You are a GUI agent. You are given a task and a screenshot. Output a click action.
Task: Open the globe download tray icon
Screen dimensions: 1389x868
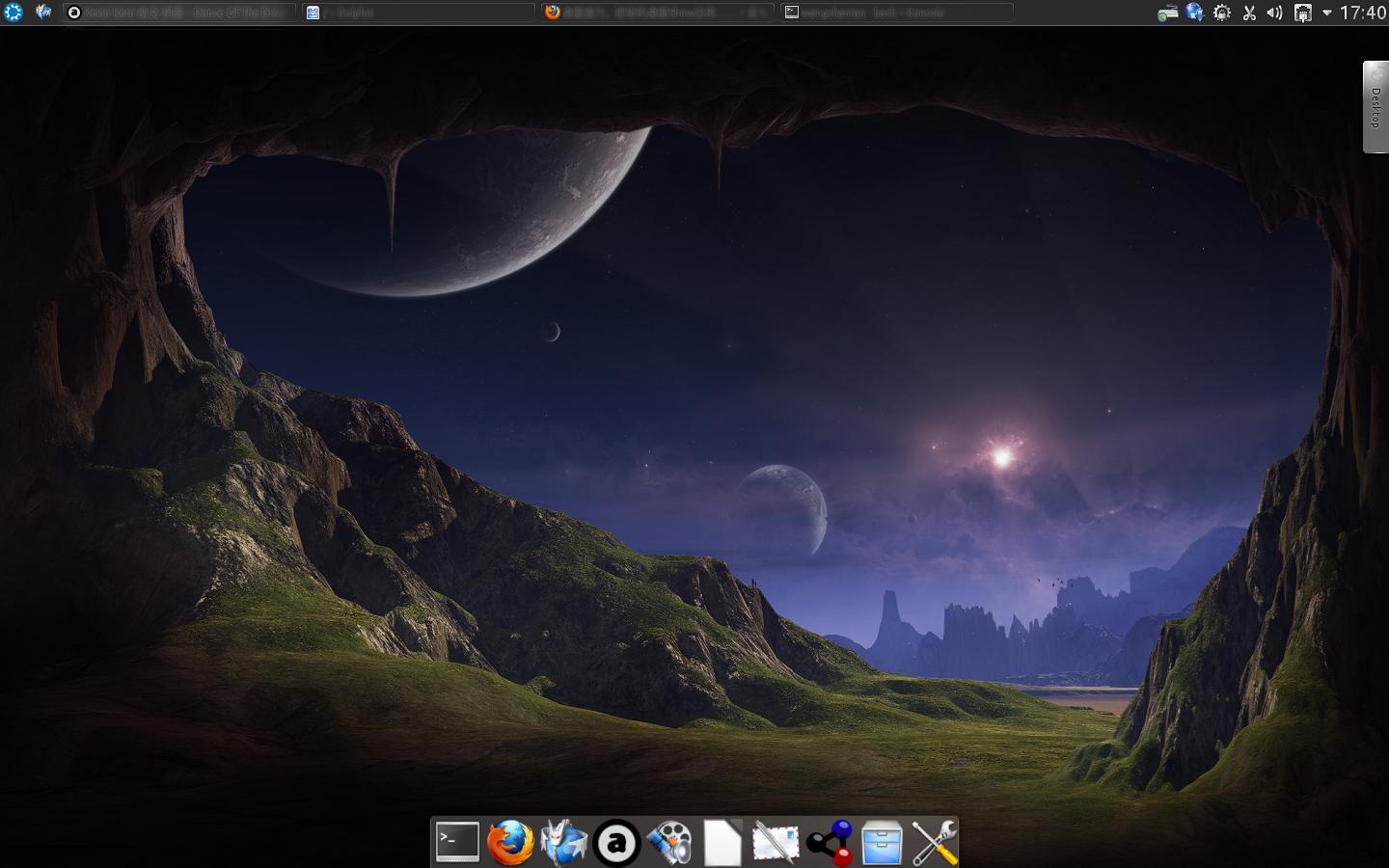pyautogui.click(x=1195, y=13)
